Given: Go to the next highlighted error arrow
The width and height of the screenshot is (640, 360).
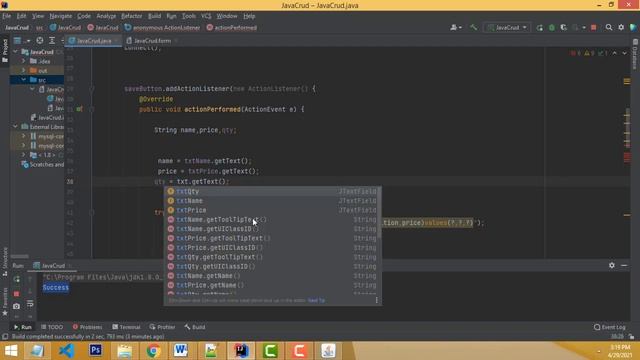Looking at the screenshot, I should (x=624, y=53).
